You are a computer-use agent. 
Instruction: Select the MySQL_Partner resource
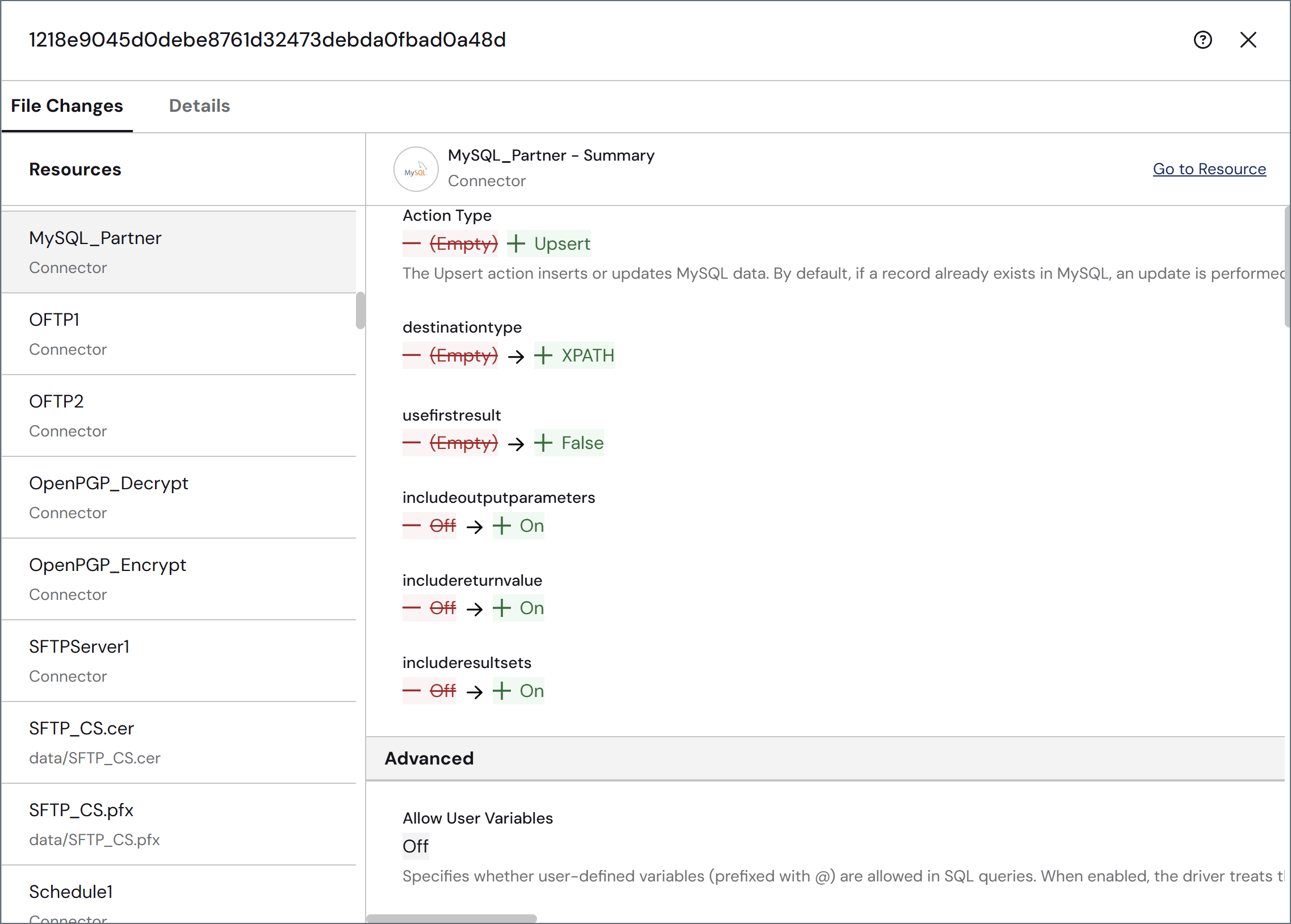point(179,252)
